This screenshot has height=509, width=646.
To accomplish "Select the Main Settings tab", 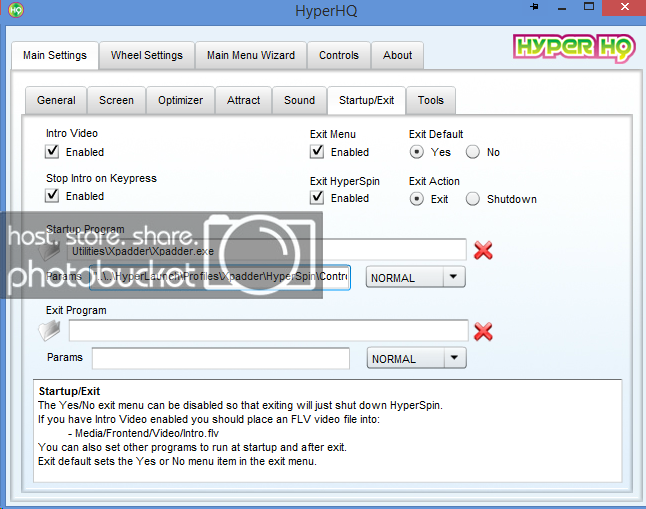I will point(55,55).
